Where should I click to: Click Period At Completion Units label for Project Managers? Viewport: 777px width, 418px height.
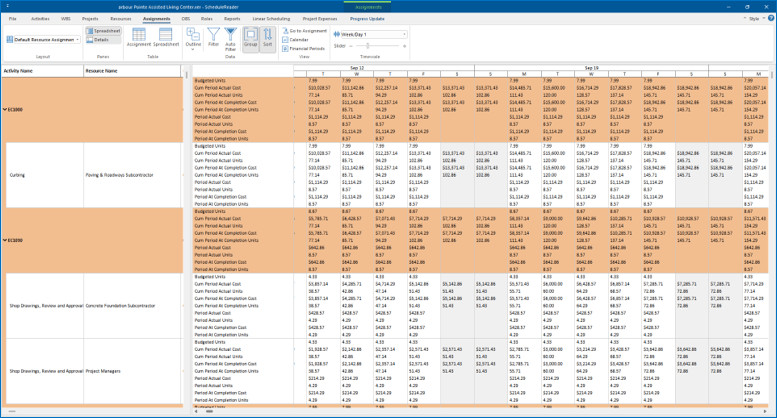221,400
